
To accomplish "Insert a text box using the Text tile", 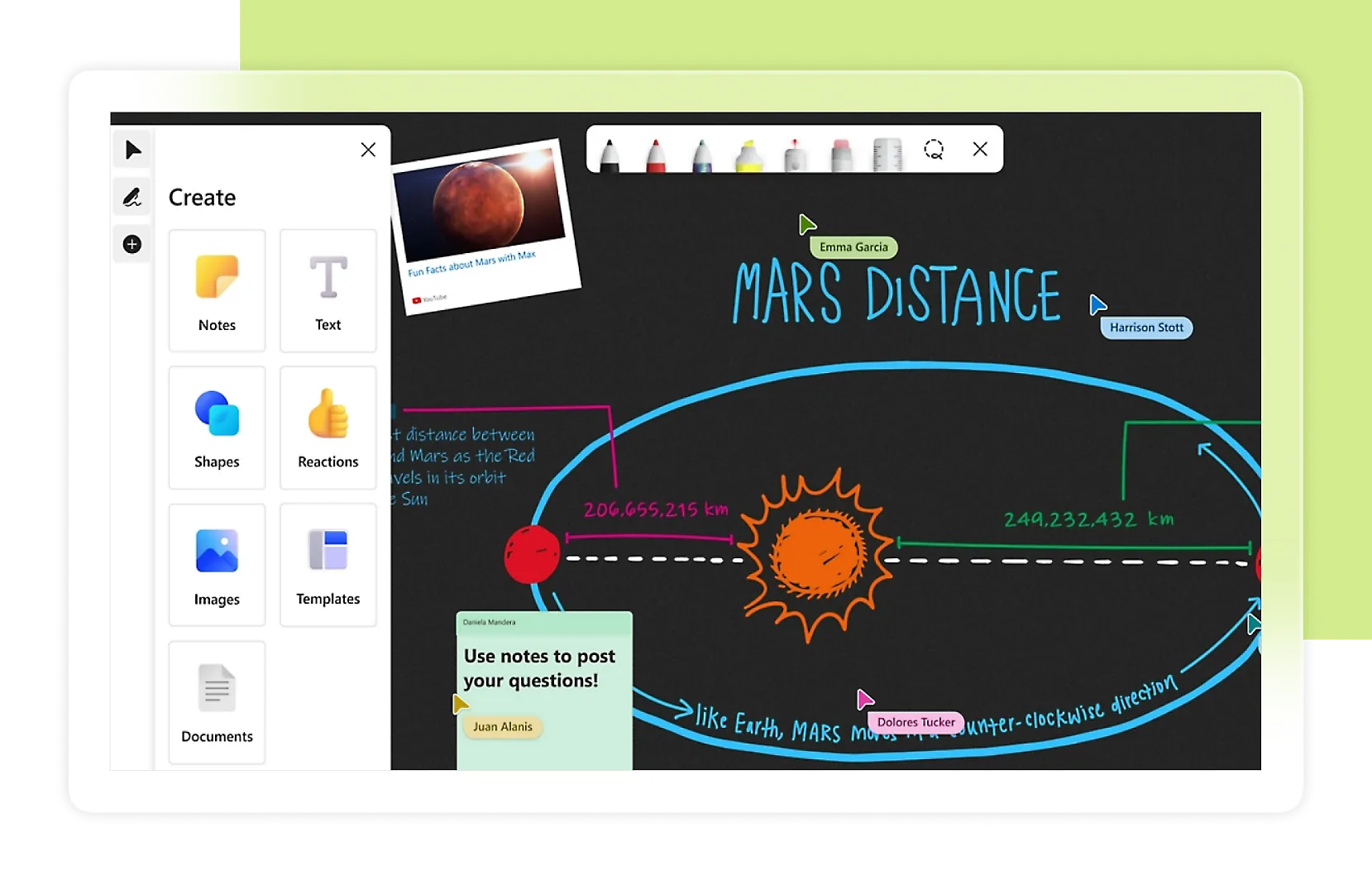I will tap(328, 290).
